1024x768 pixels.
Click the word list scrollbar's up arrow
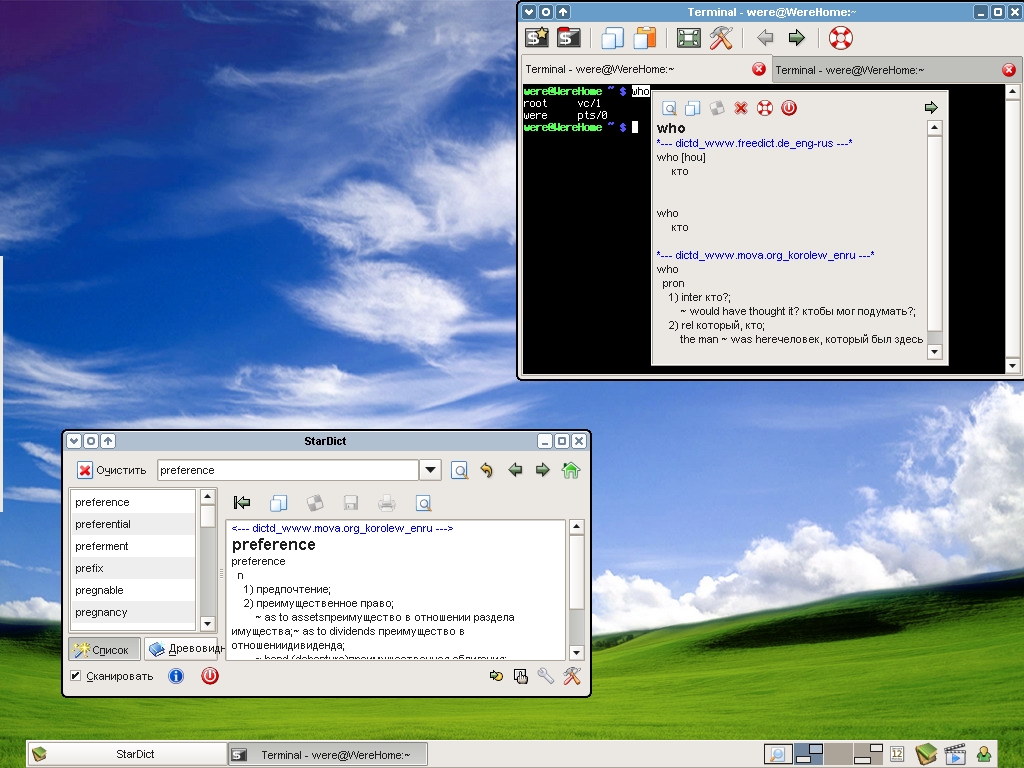208,497
